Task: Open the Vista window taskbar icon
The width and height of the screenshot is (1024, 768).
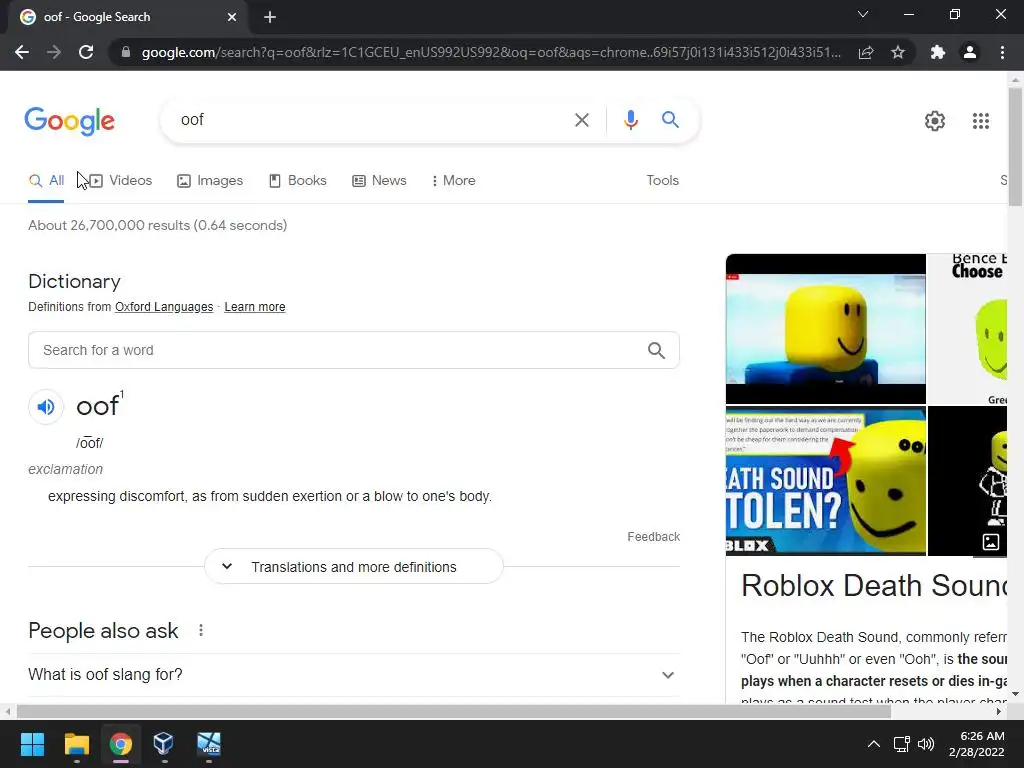Action: pyautogui.click(x=209, y=744)
